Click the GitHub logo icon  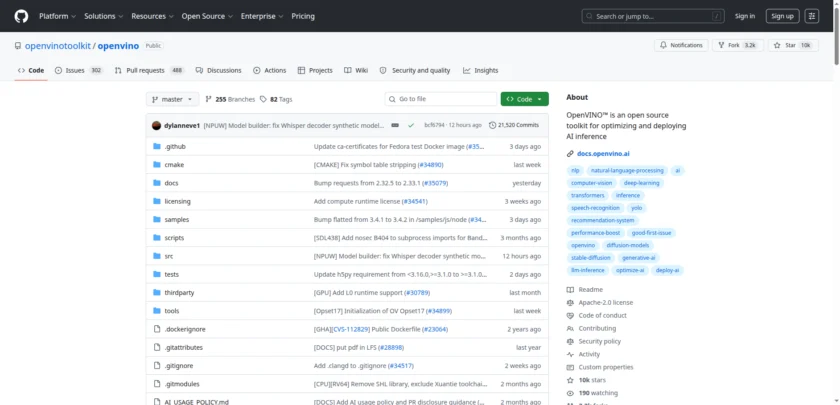[21, 16]
